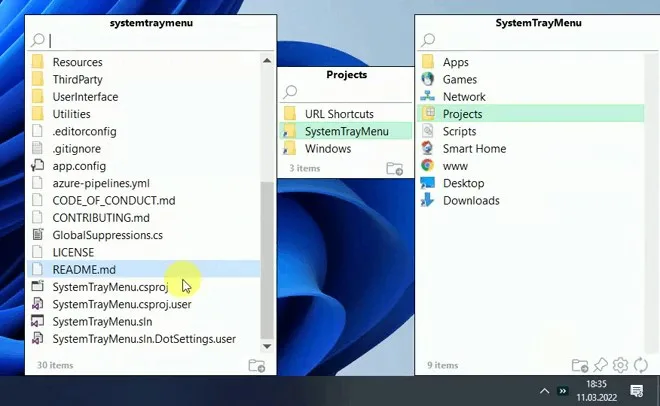
Task: Pin the main SystemTrayMenu window
Action: (x=600, y=365)
